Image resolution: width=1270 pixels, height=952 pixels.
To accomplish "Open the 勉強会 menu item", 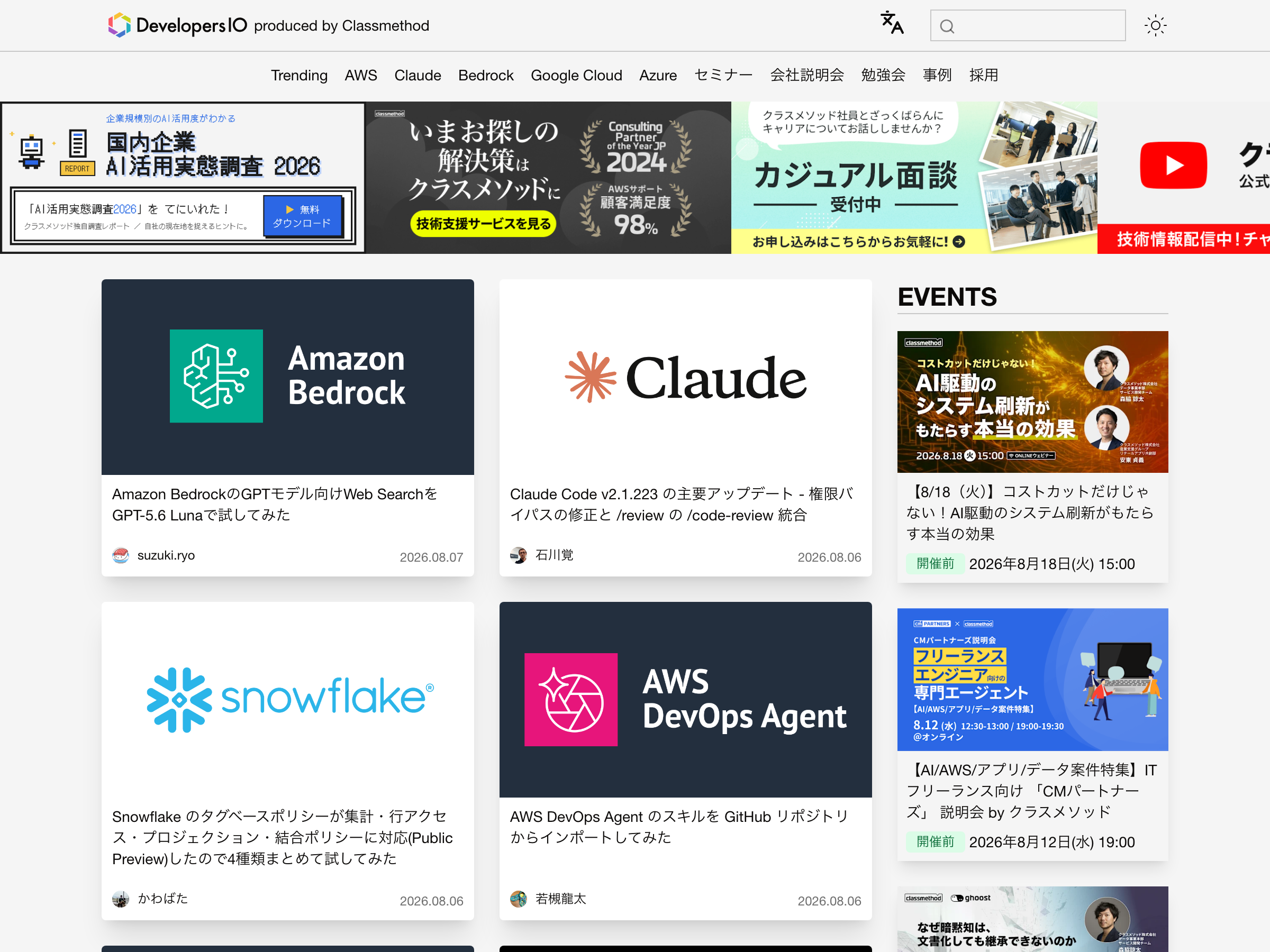I will click(883, 75).
